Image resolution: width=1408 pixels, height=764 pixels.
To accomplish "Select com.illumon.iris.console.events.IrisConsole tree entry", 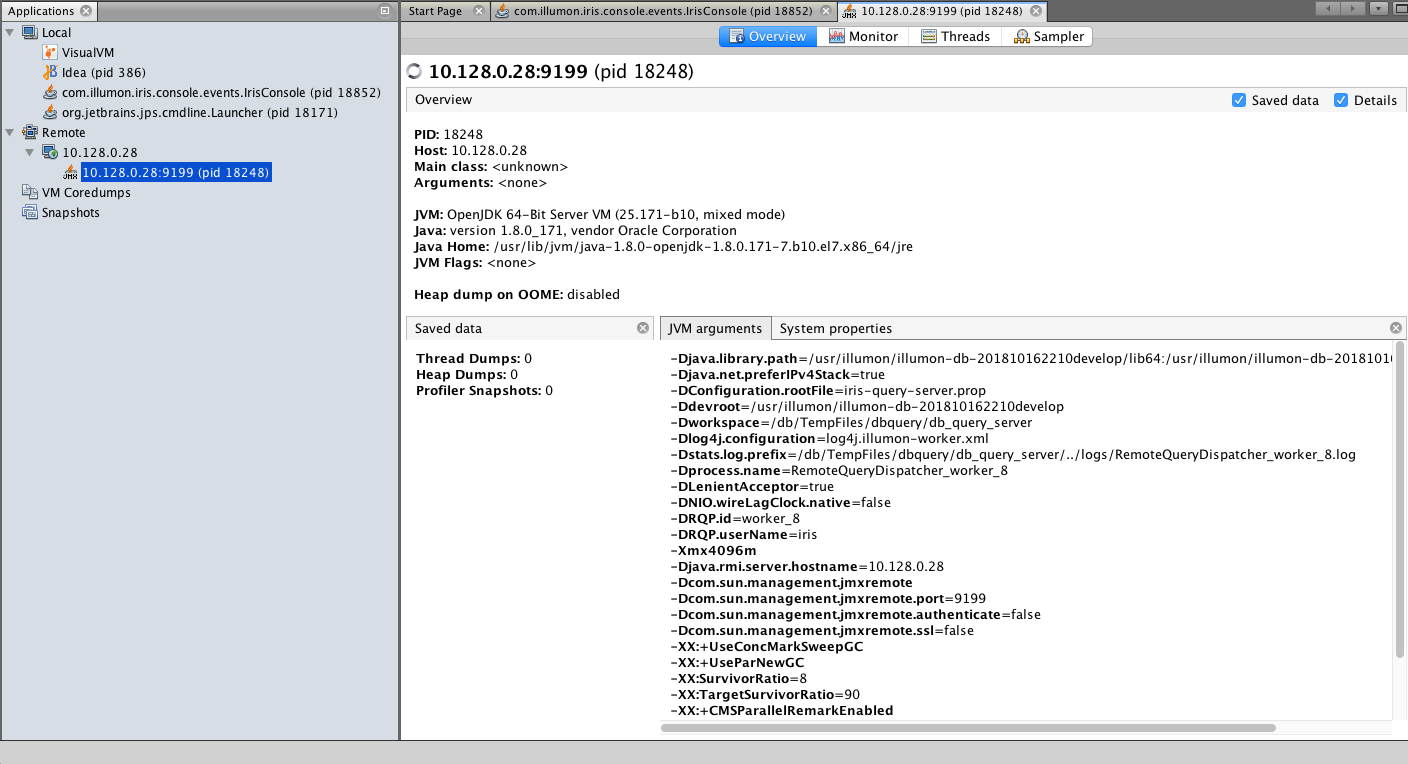I will 221,92.
